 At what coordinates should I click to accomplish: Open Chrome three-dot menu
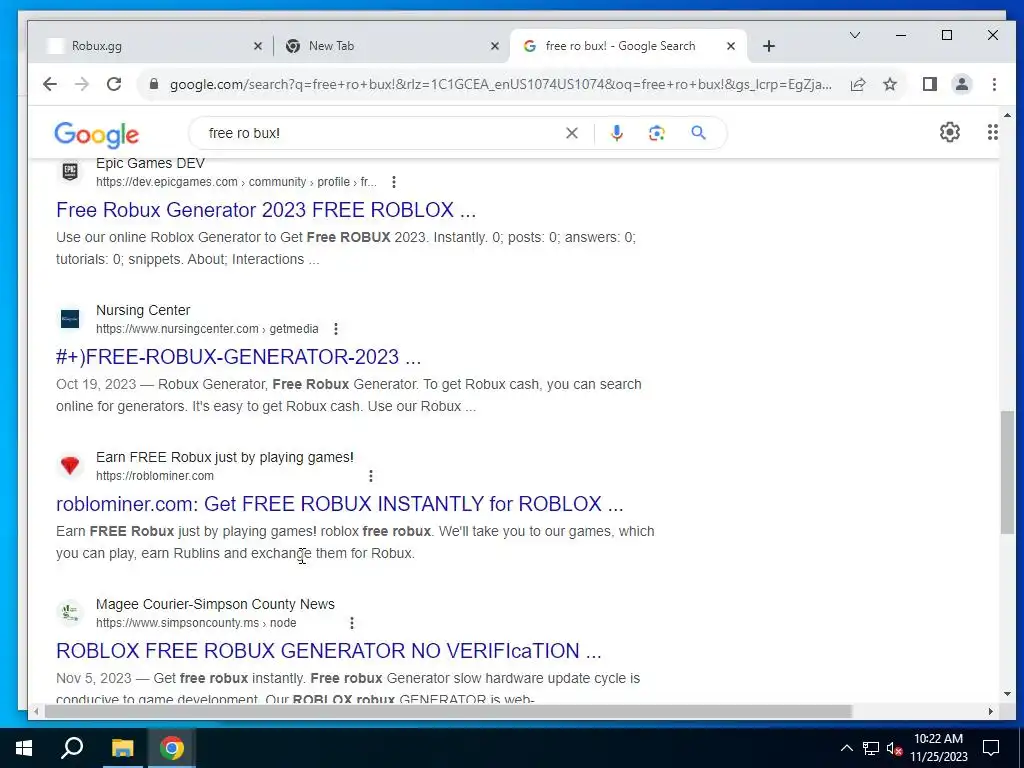994,84
